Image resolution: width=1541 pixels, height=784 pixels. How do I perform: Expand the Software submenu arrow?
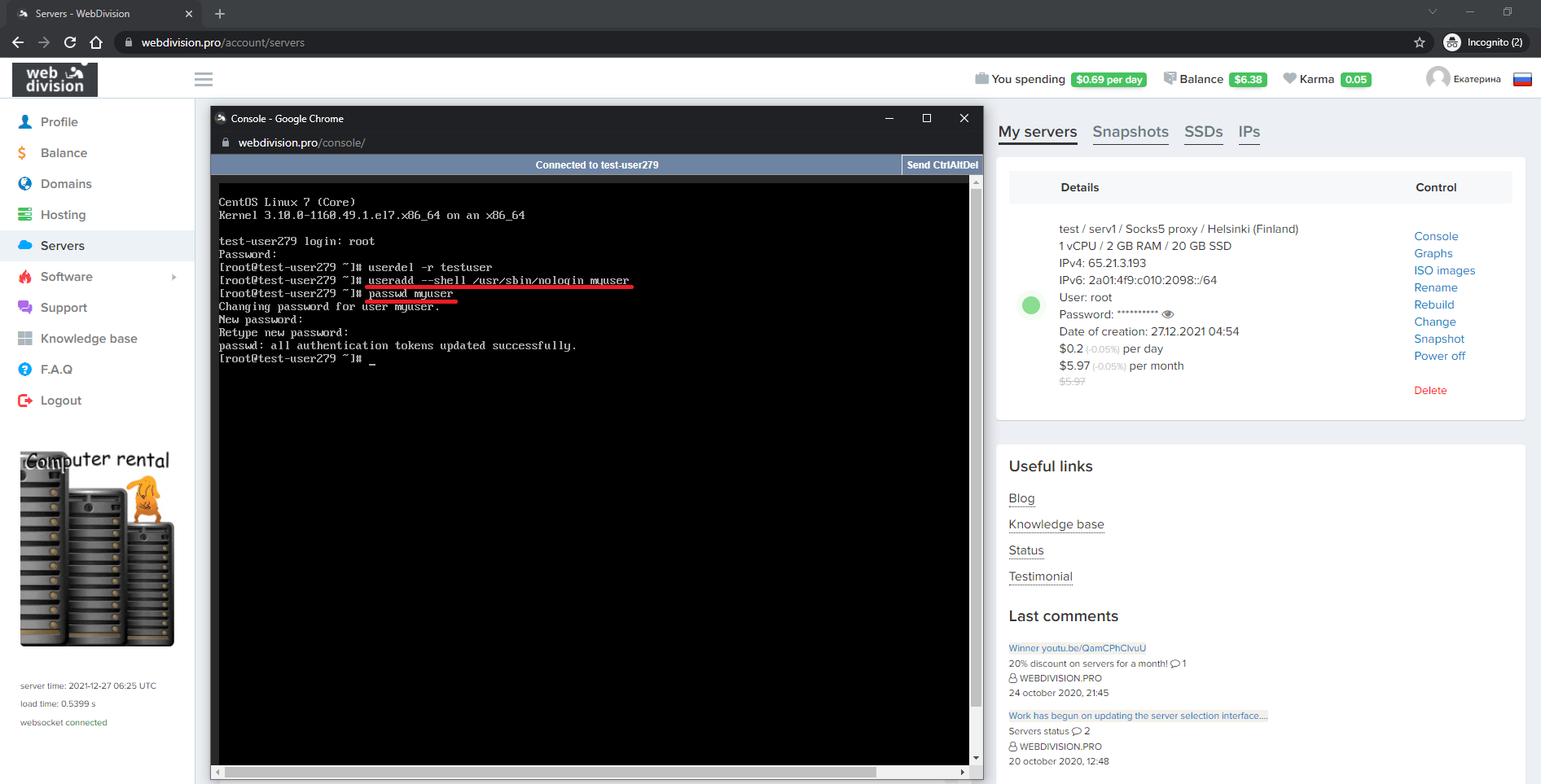[173, 277]
